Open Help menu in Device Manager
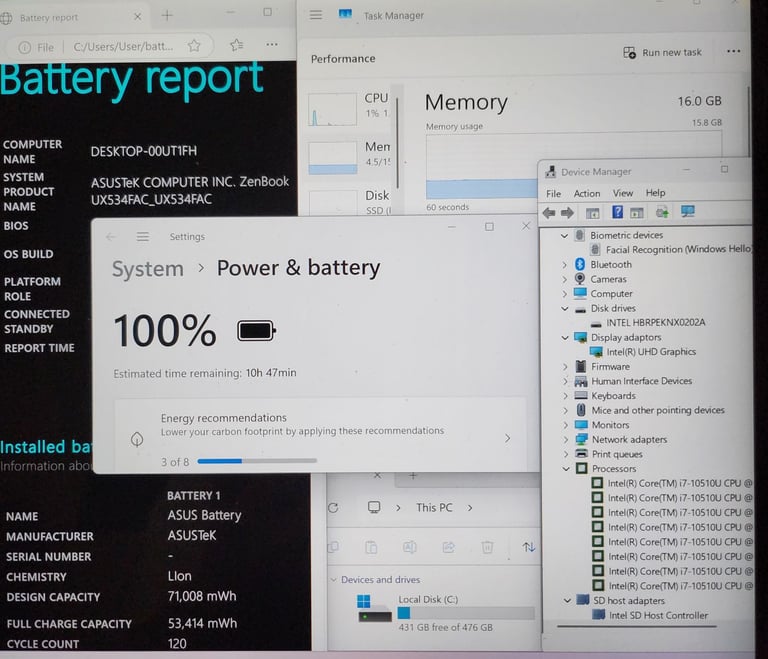Screen dimensions: 768x659 point(655,193)
